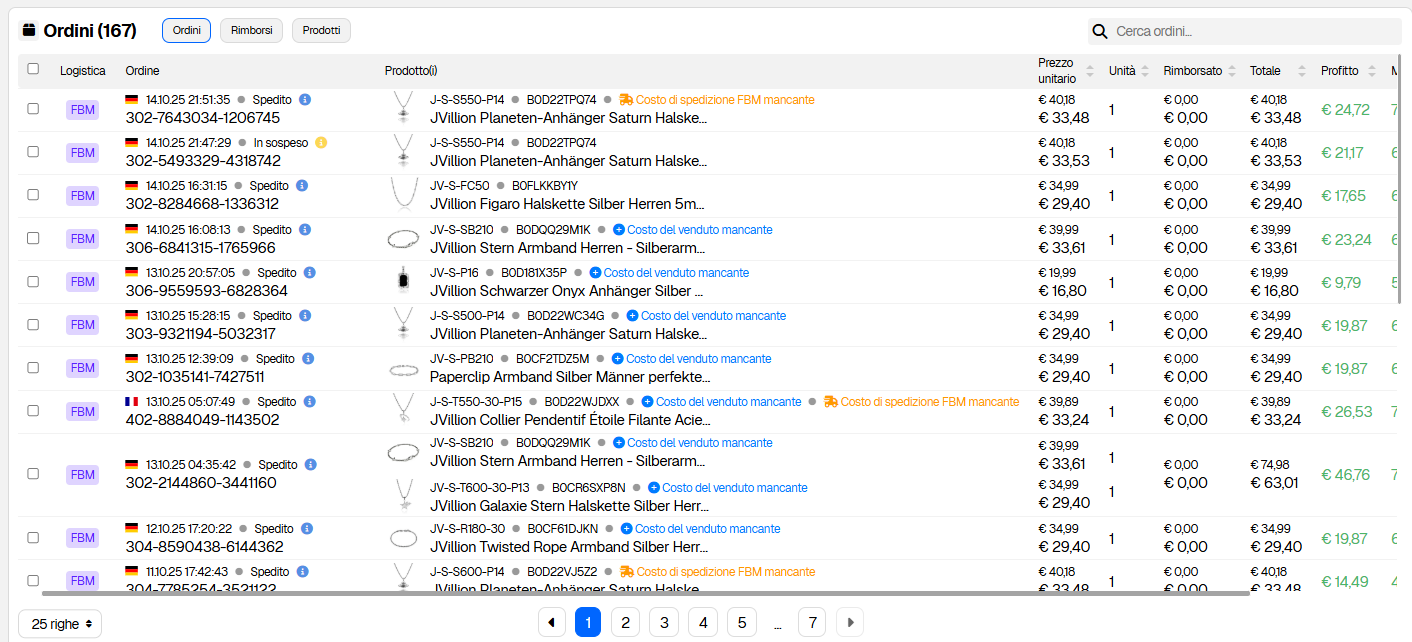
Task: Click next page arrow in pagination
Action: tap(850, 623)
